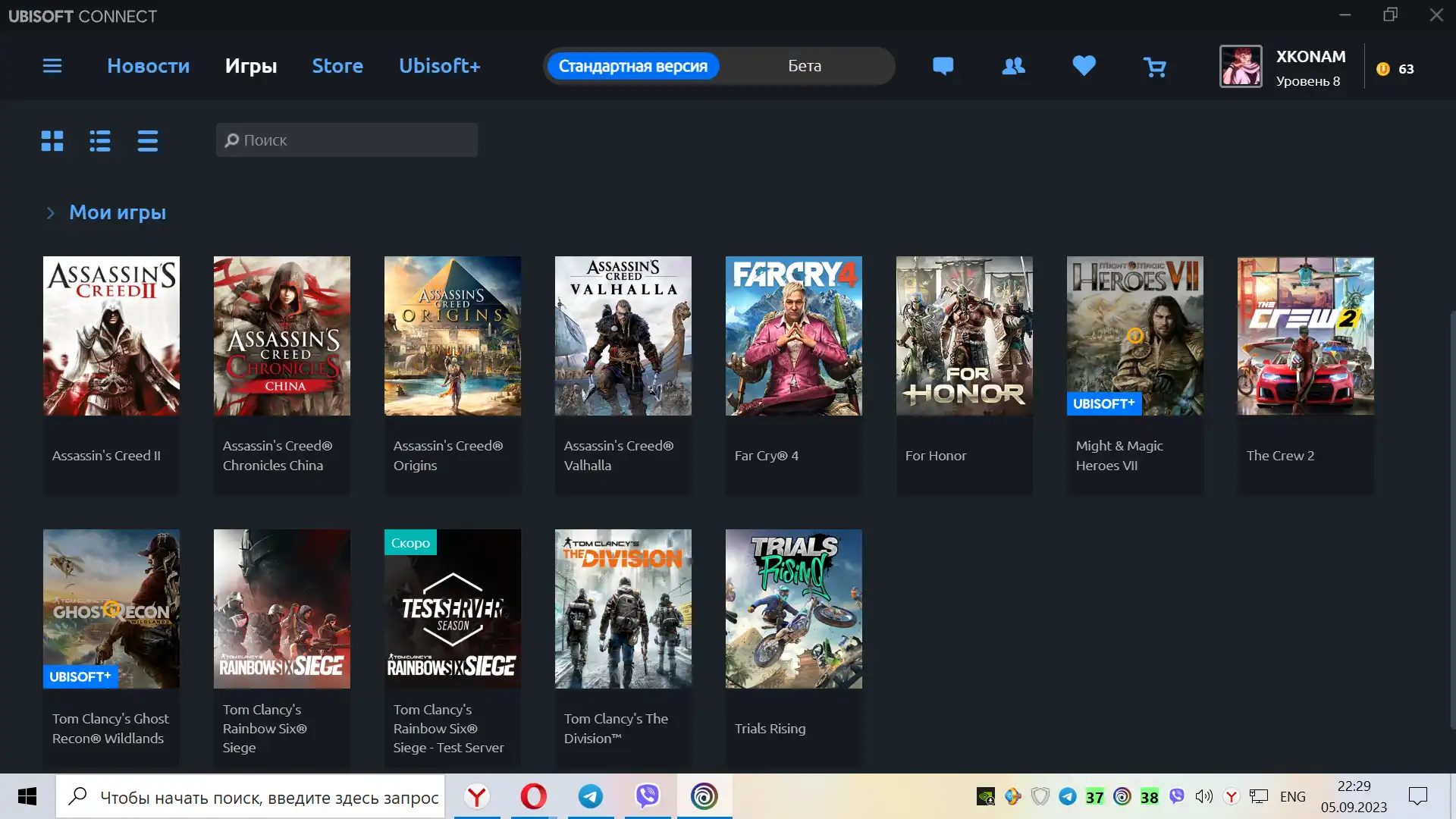Collapse the Мои игры section chevron
The image size is (1456, 819).
[50, 213]
